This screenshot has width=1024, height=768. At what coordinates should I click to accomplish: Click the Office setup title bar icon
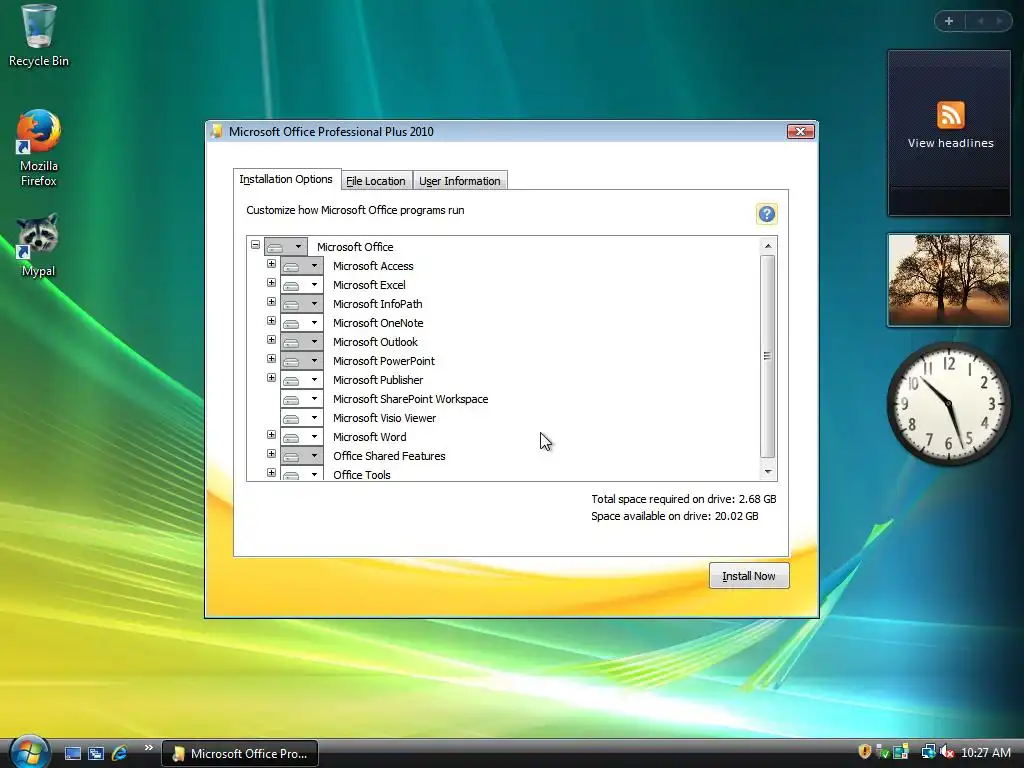tap(216, 131)
